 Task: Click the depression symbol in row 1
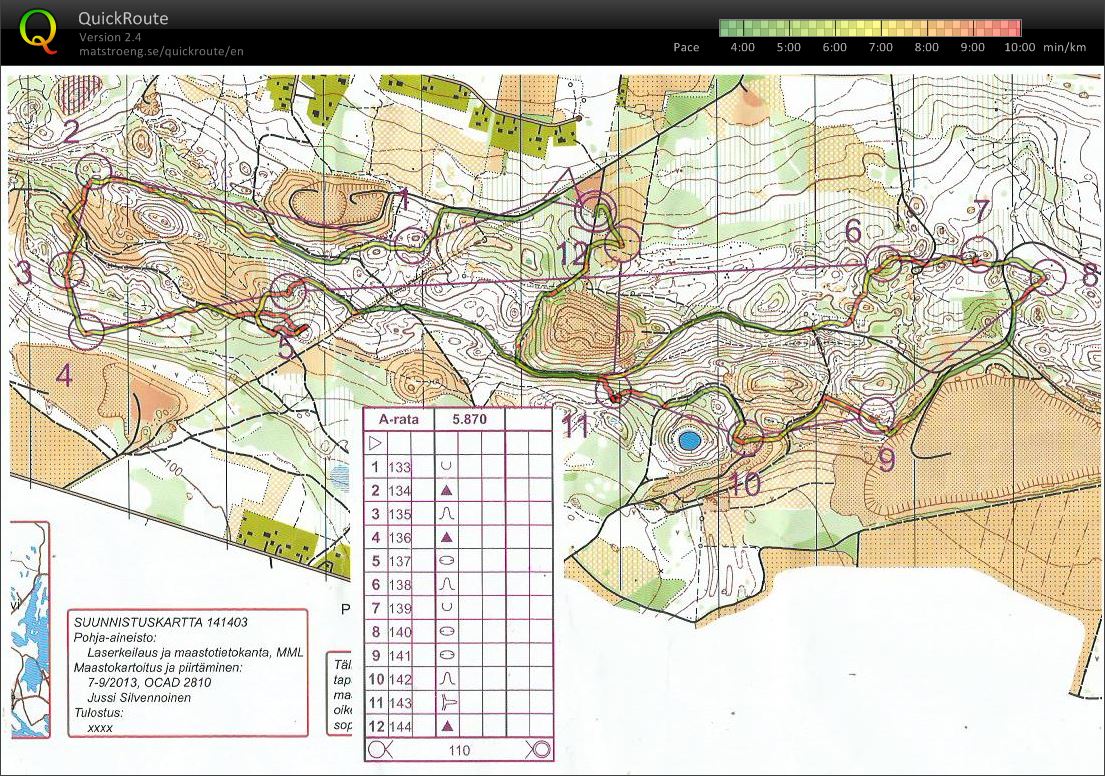447,466
